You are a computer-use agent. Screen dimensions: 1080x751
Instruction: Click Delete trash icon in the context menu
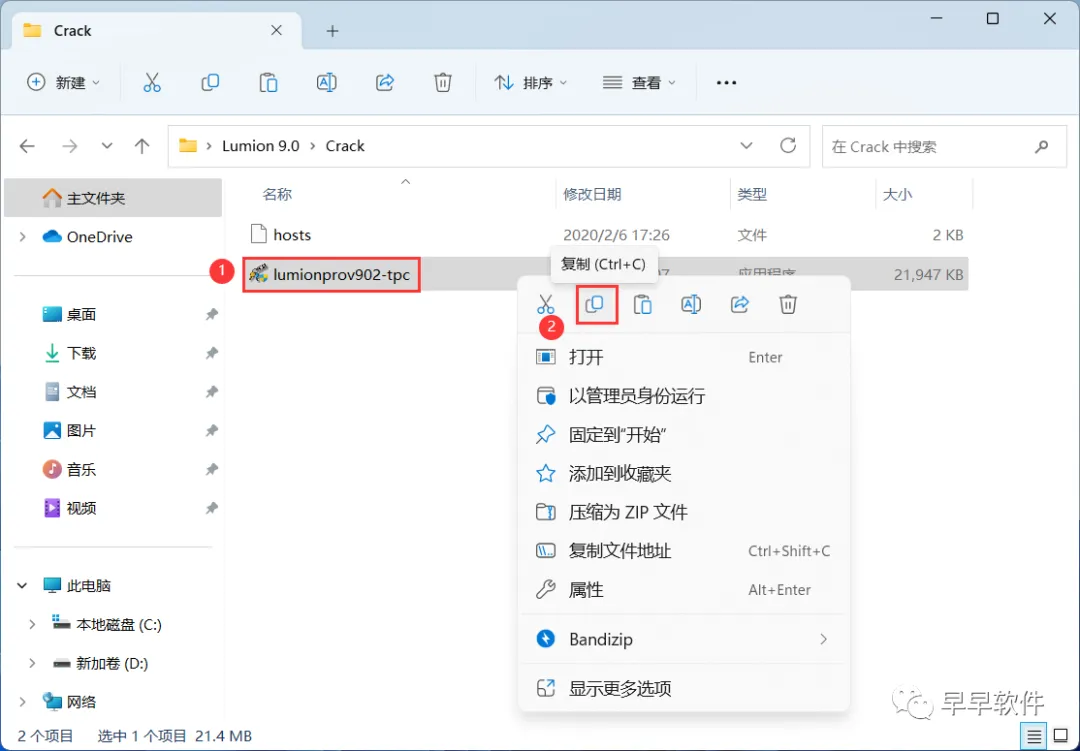pos(788,305)
